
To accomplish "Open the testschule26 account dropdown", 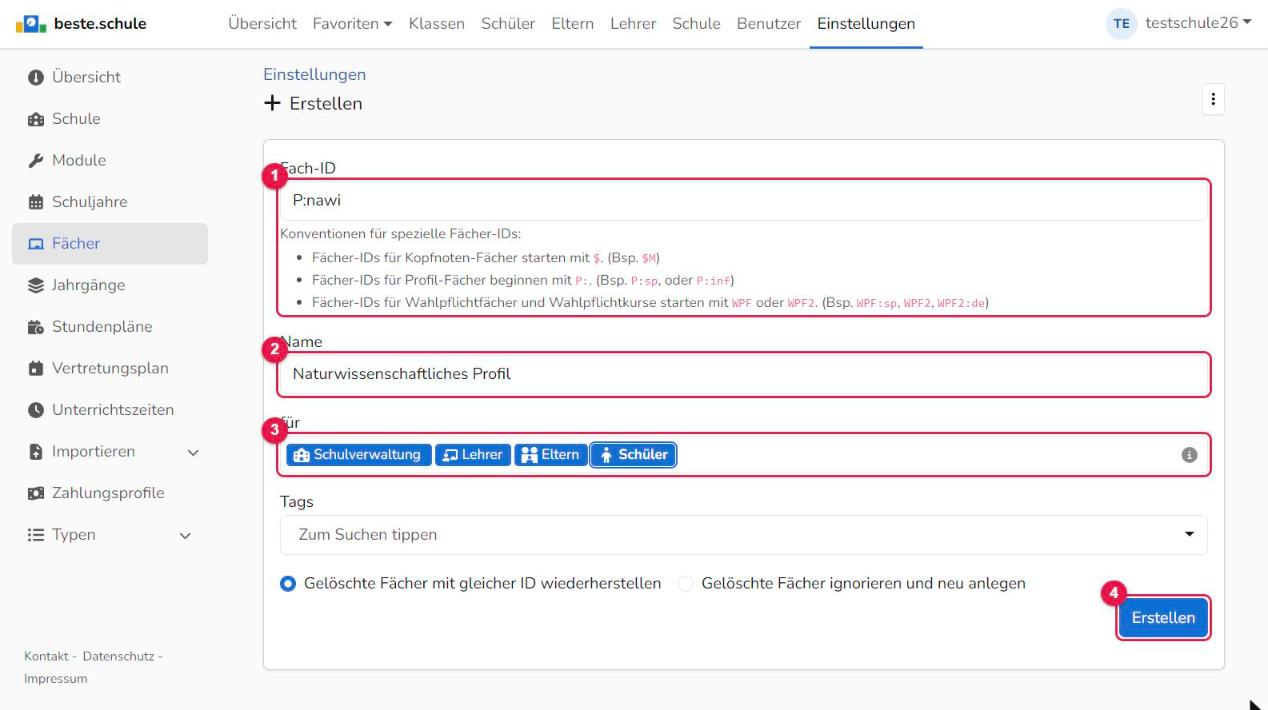I will pyautogui.click(x=1199, y=24).
